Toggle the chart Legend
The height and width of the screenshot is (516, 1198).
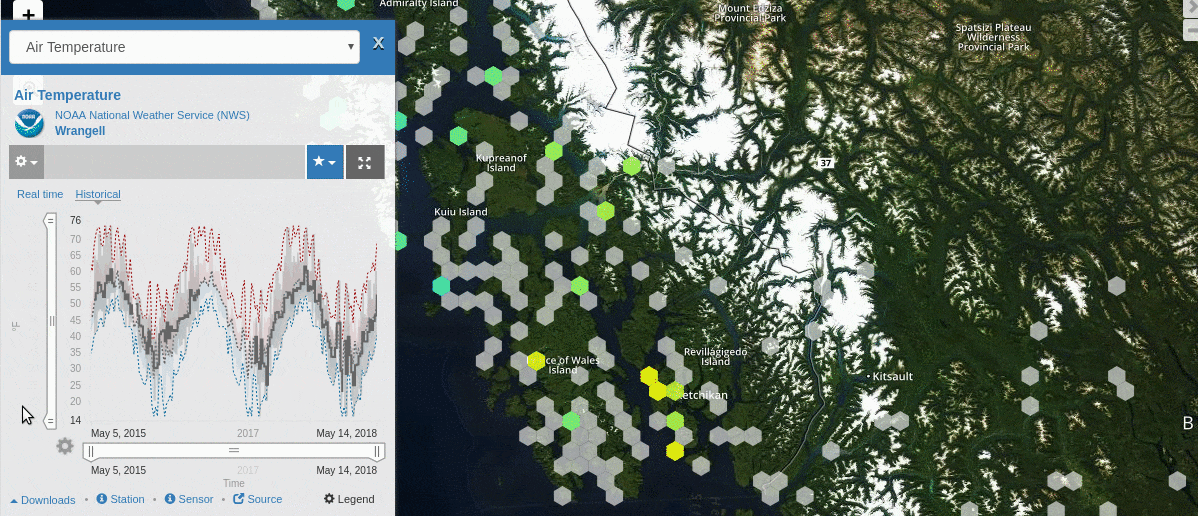[x=349, y=499]
